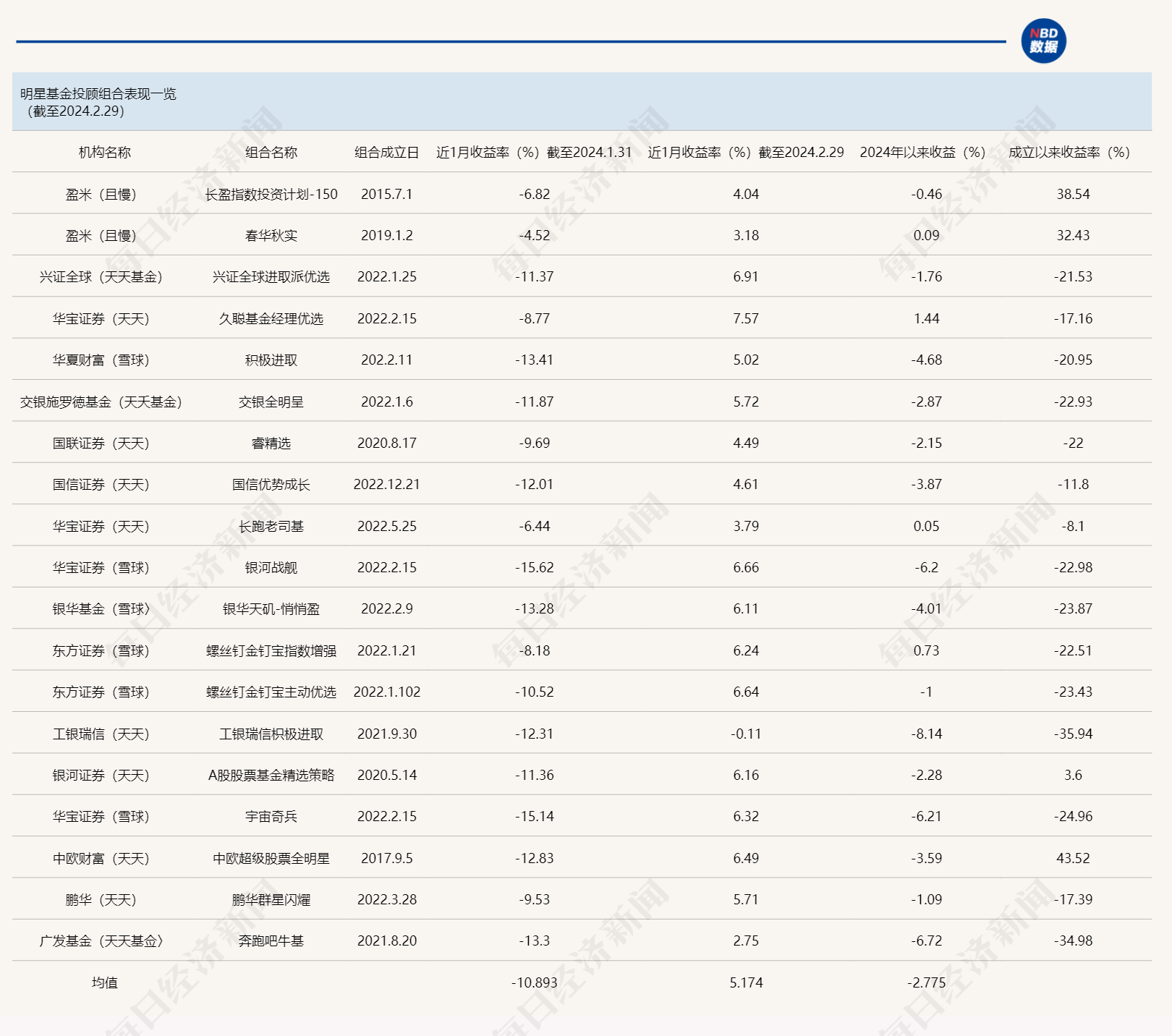Click the institution 国信证券（天天）

[x=101, y=485]
